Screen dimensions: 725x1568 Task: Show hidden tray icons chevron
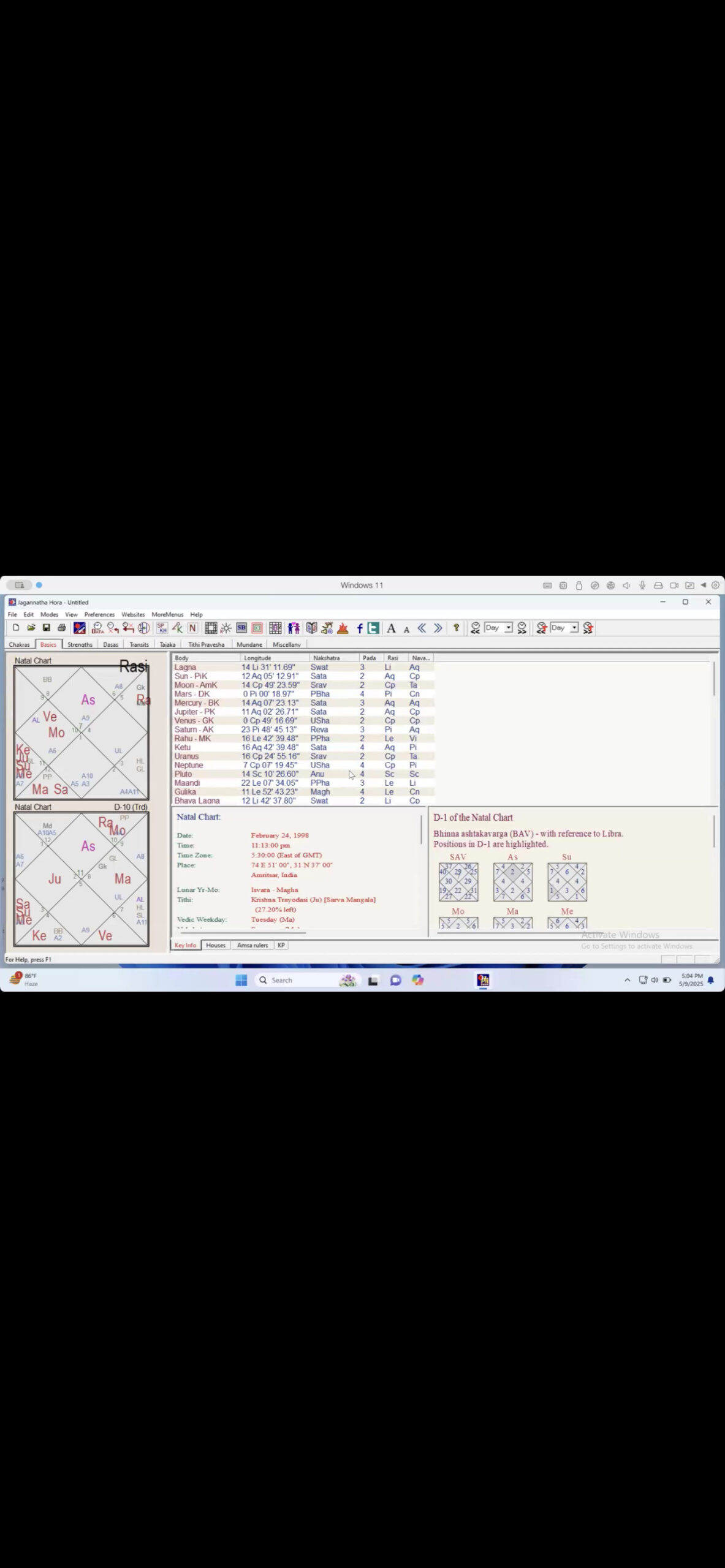click(x=627, y=980)
